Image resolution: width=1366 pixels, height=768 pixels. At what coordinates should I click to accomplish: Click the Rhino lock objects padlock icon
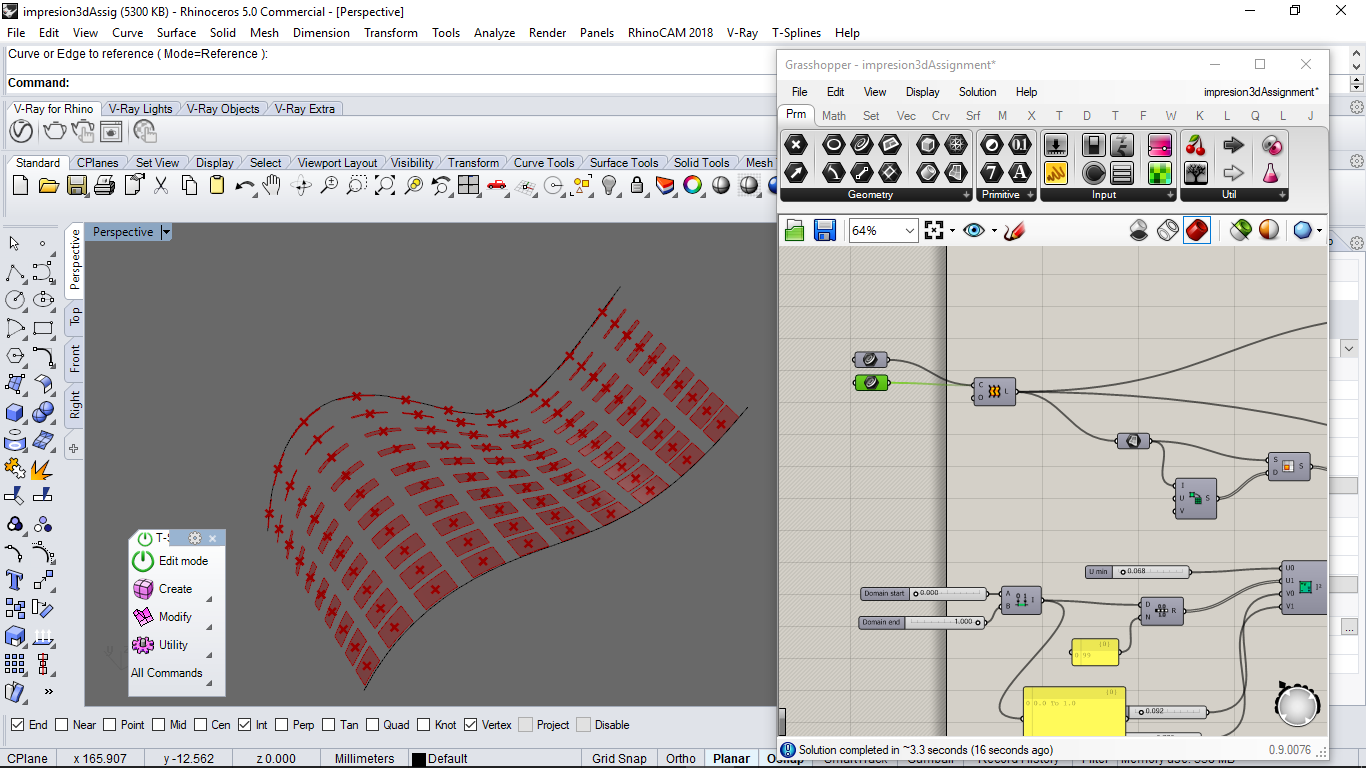pos(637,185)
